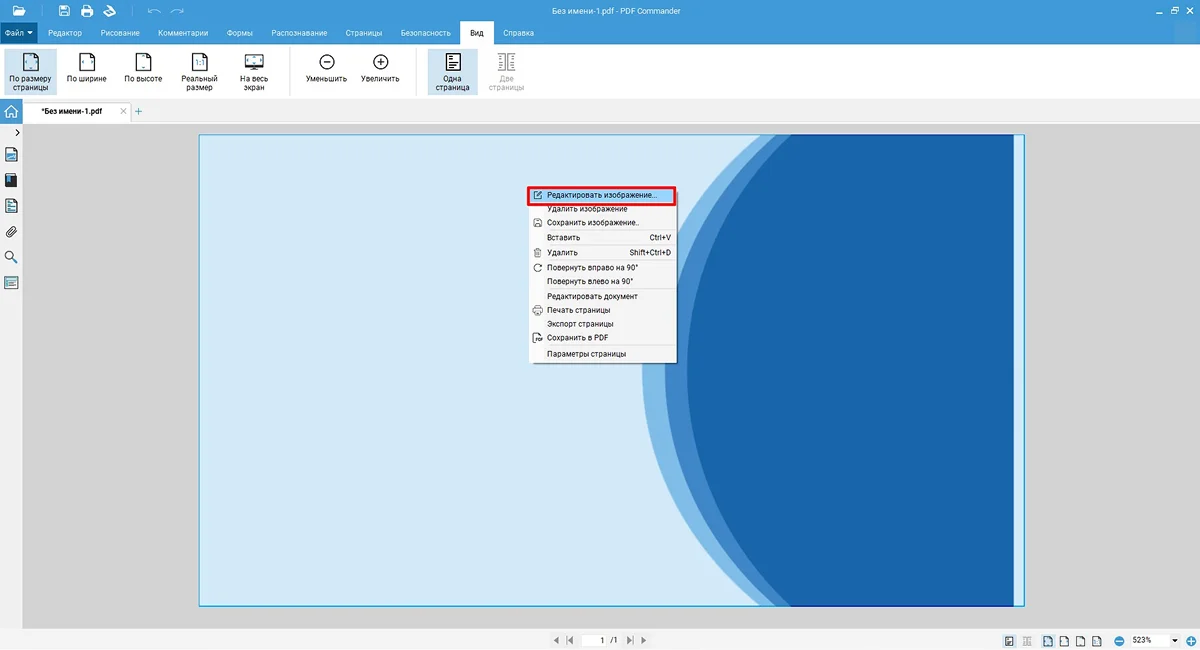Image resolution: width=1200 pixels, height=650 pixels.
Task: Open the search magnifier in sidebar
Action: 12,257
